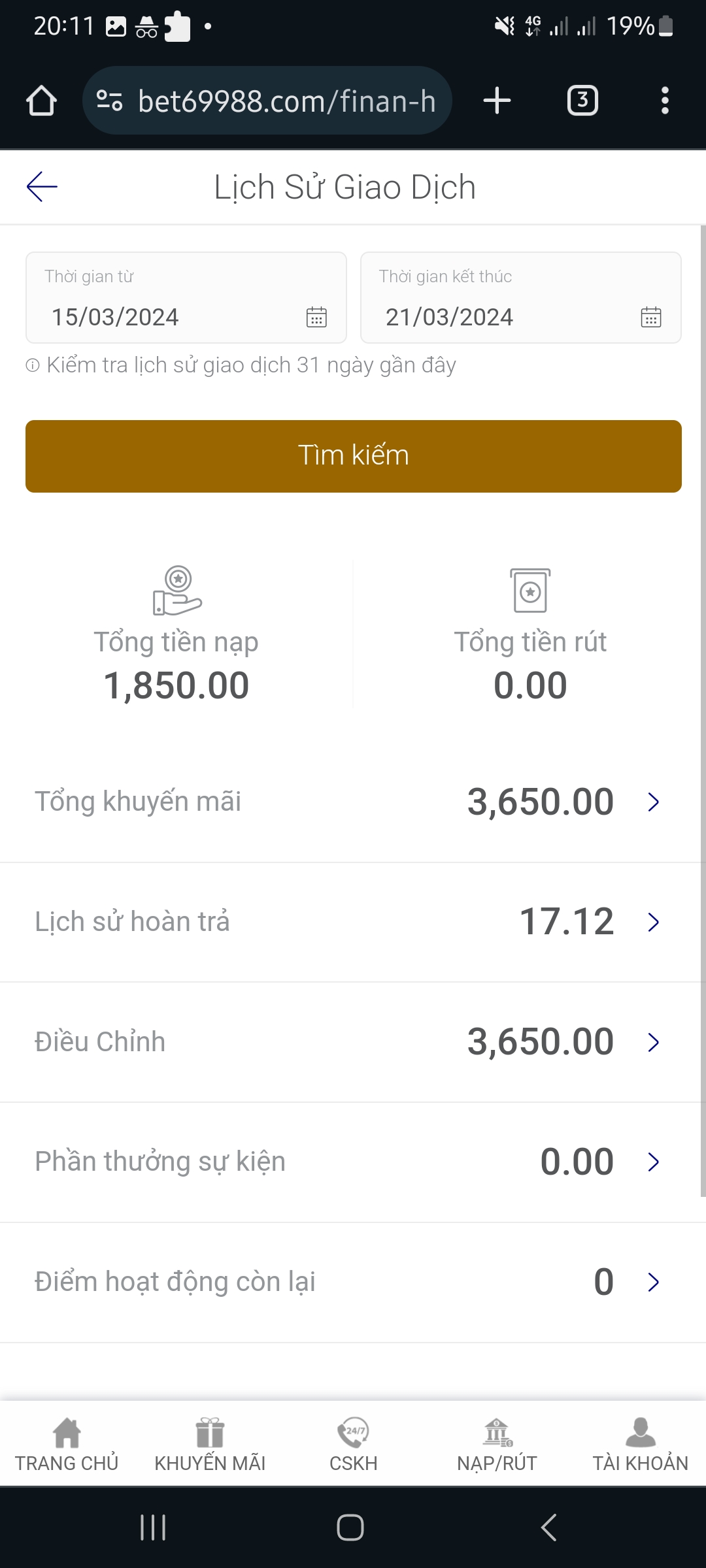Expand the Lịch sử hoàn trả chevron
Viewport: 706px width, 1568px height.
653,922
